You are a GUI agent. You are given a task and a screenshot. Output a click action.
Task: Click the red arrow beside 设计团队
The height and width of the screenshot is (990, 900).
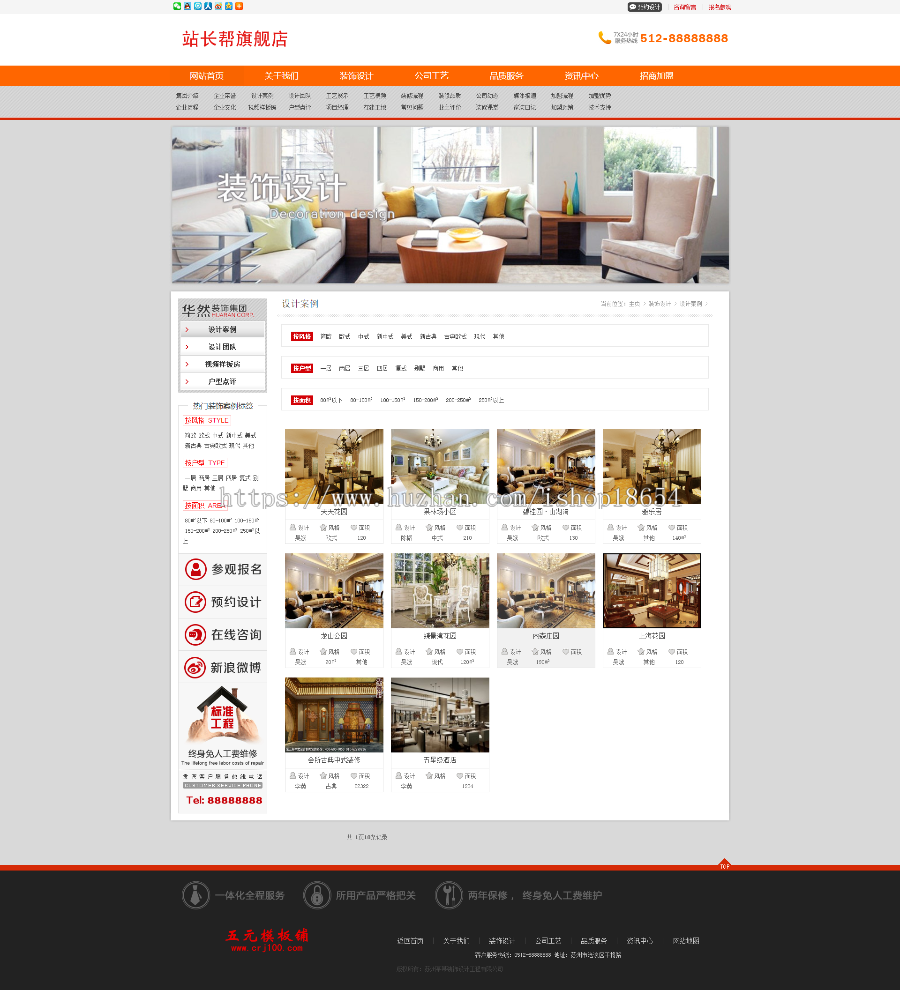click(187, 347)
